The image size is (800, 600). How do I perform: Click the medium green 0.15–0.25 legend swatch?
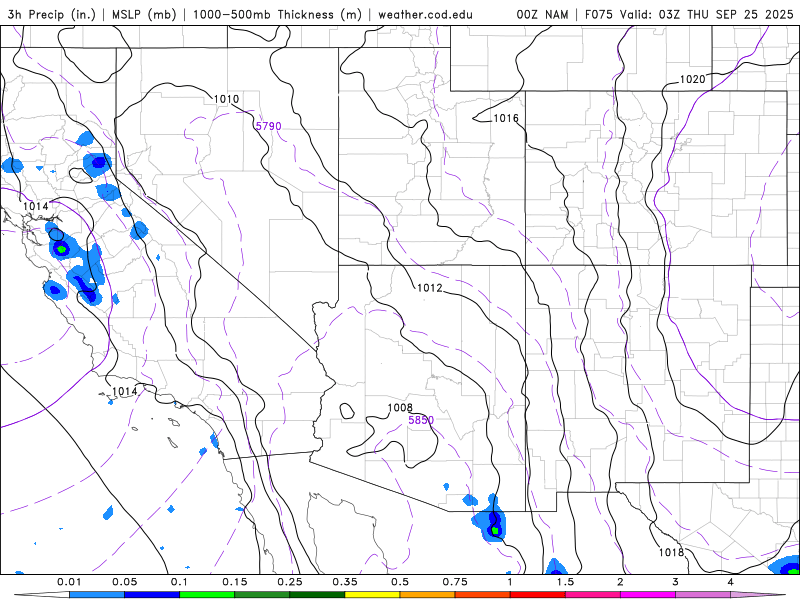(262, 594)
